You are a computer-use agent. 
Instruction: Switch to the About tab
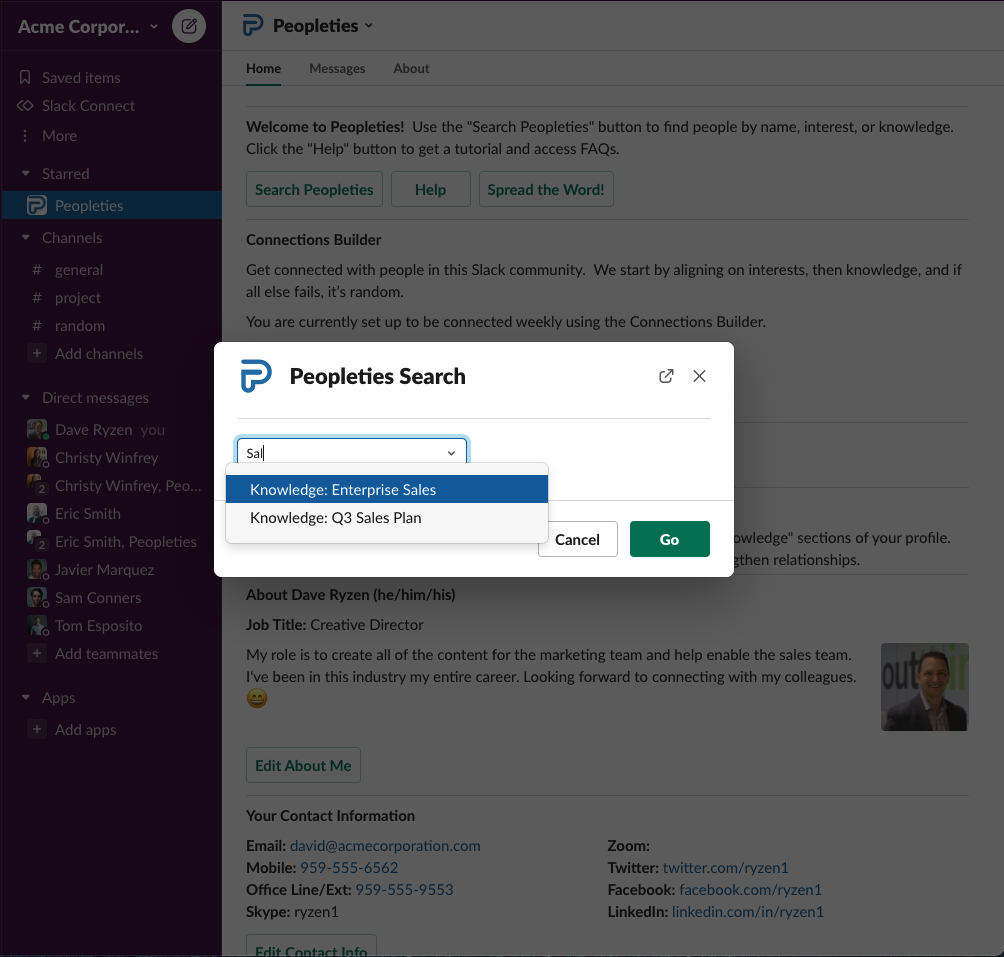[x=411, y=68]
